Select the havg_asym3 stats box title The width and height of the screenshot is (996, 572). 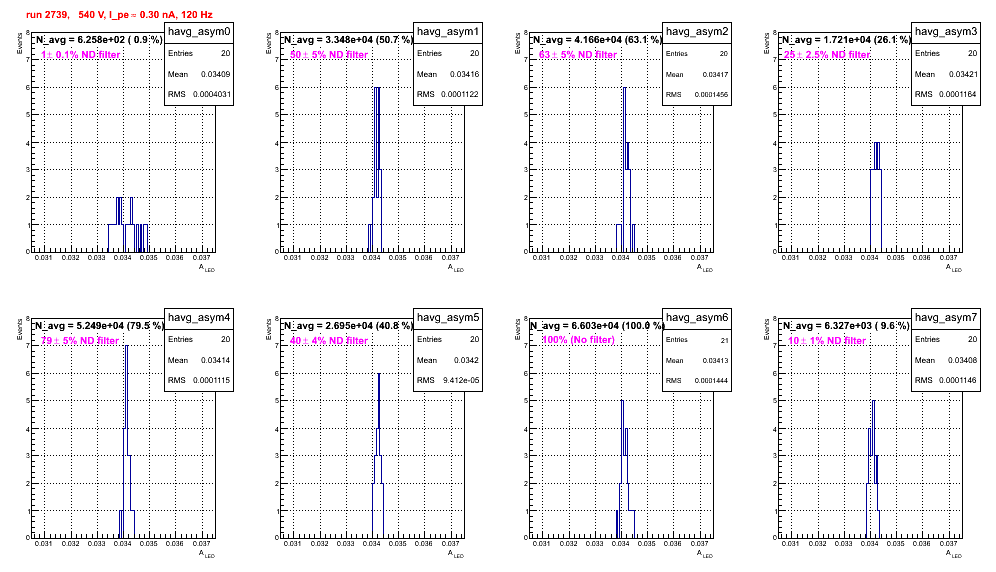pyautogui.click(x=946, y=32)
